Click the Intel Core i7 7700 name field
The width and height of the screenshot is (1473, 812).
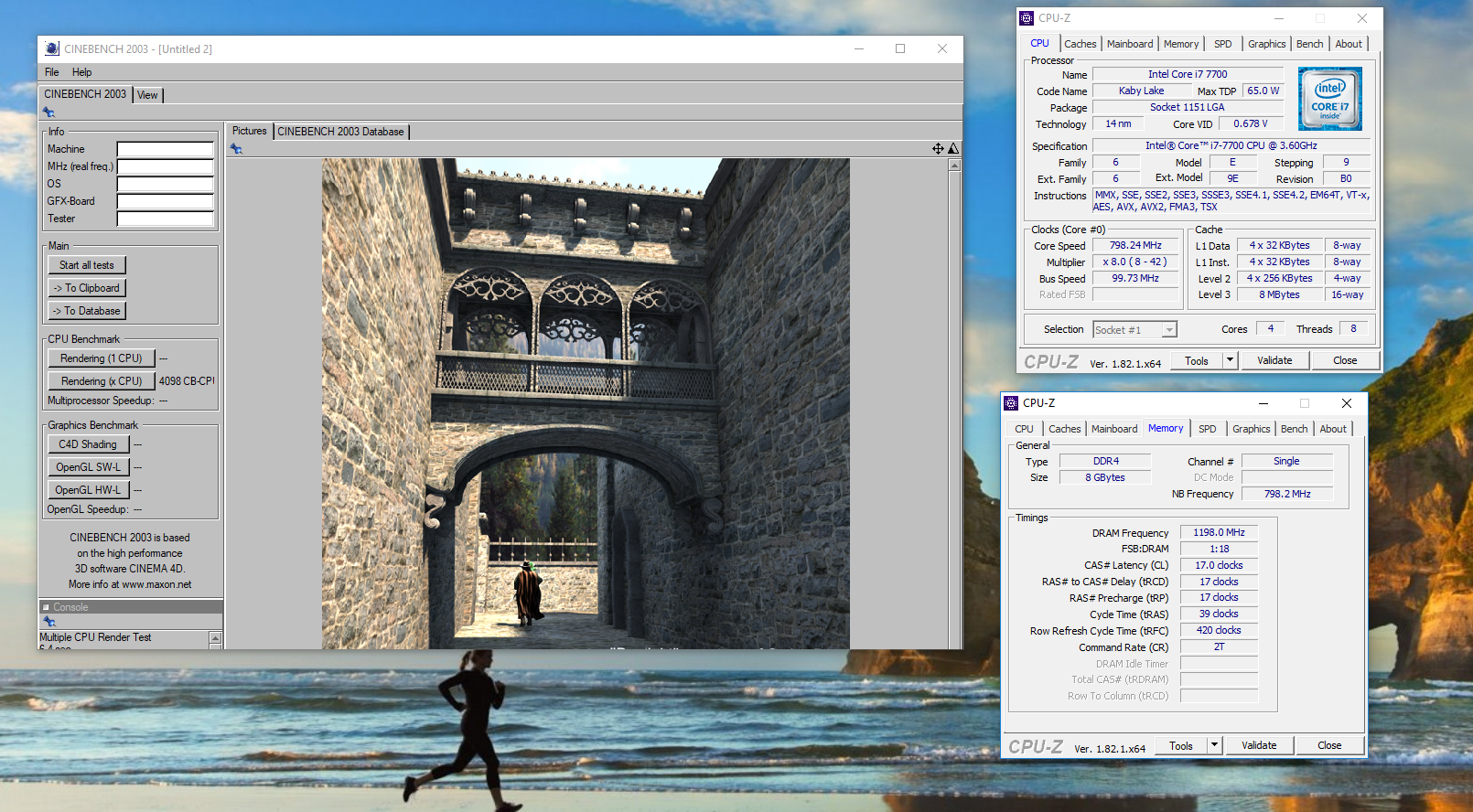(x=1188, y=75)
